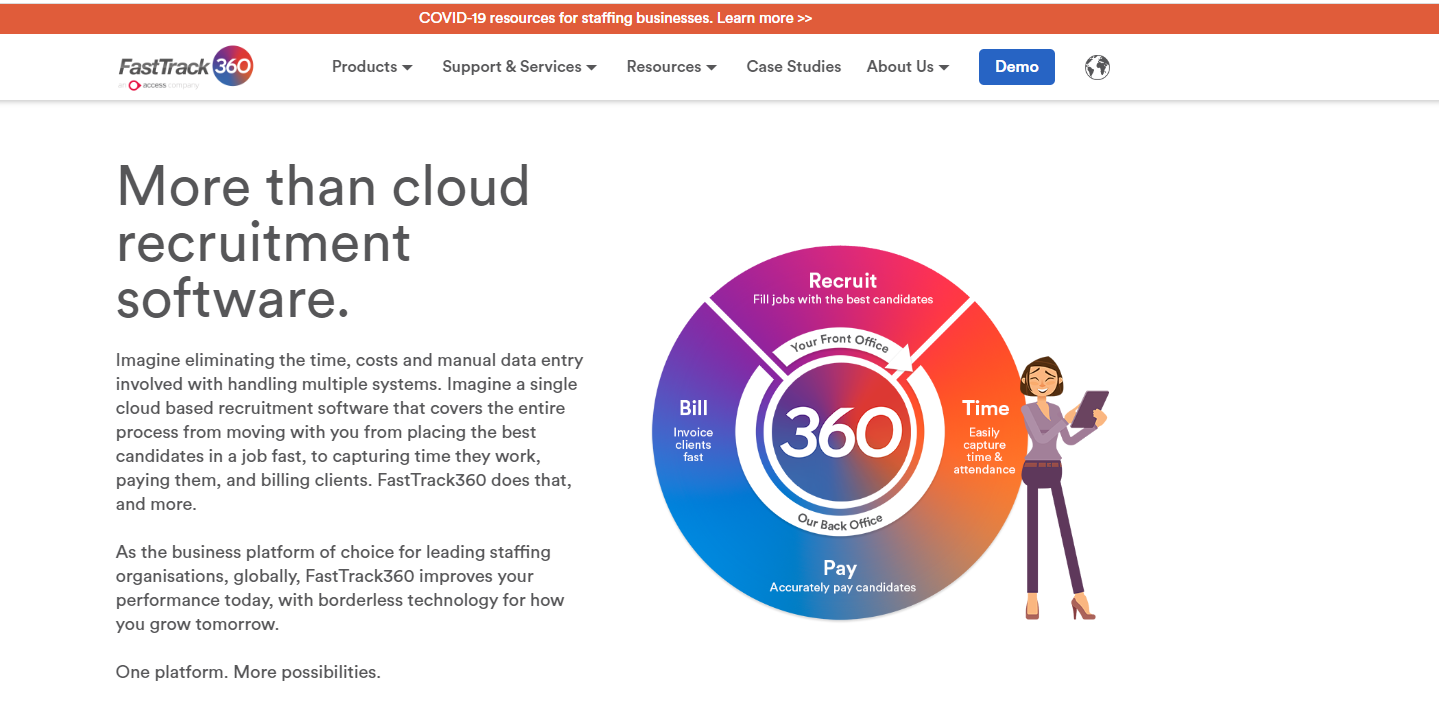Click the FastTrack360 logo
Screen dimensions: 1439x722
(186, 66)
